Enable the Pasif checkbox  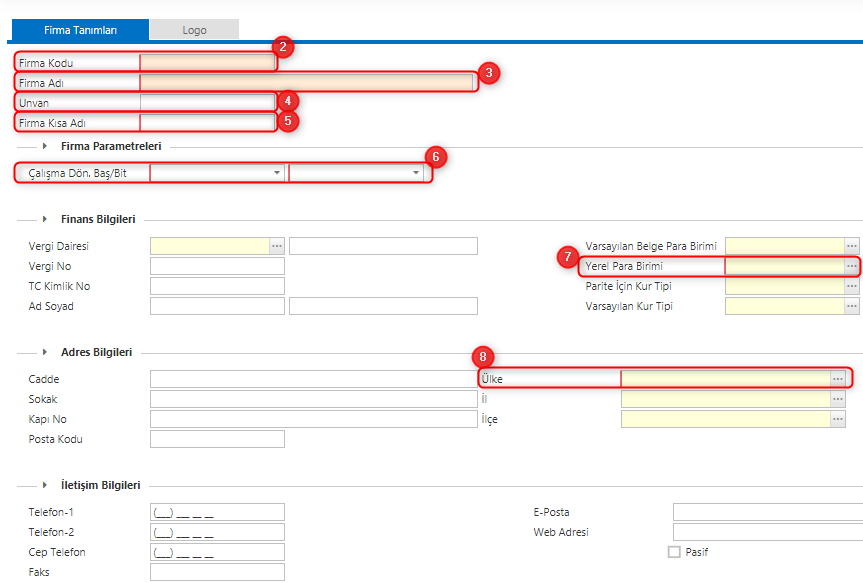[x=673, y=551]
